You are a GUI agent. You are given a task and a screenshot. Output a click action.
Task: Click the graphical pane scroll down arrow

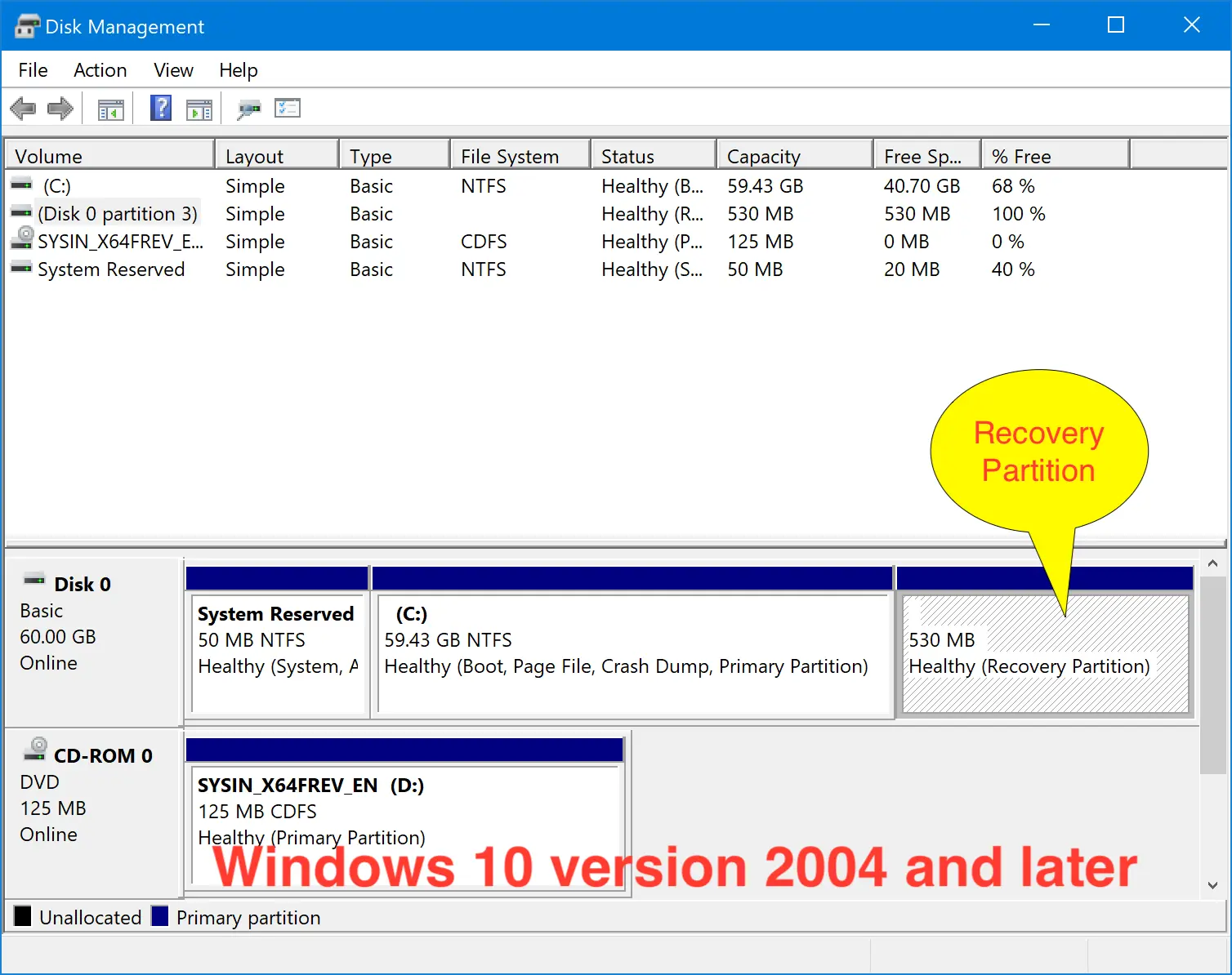[x=1212, y=885]
